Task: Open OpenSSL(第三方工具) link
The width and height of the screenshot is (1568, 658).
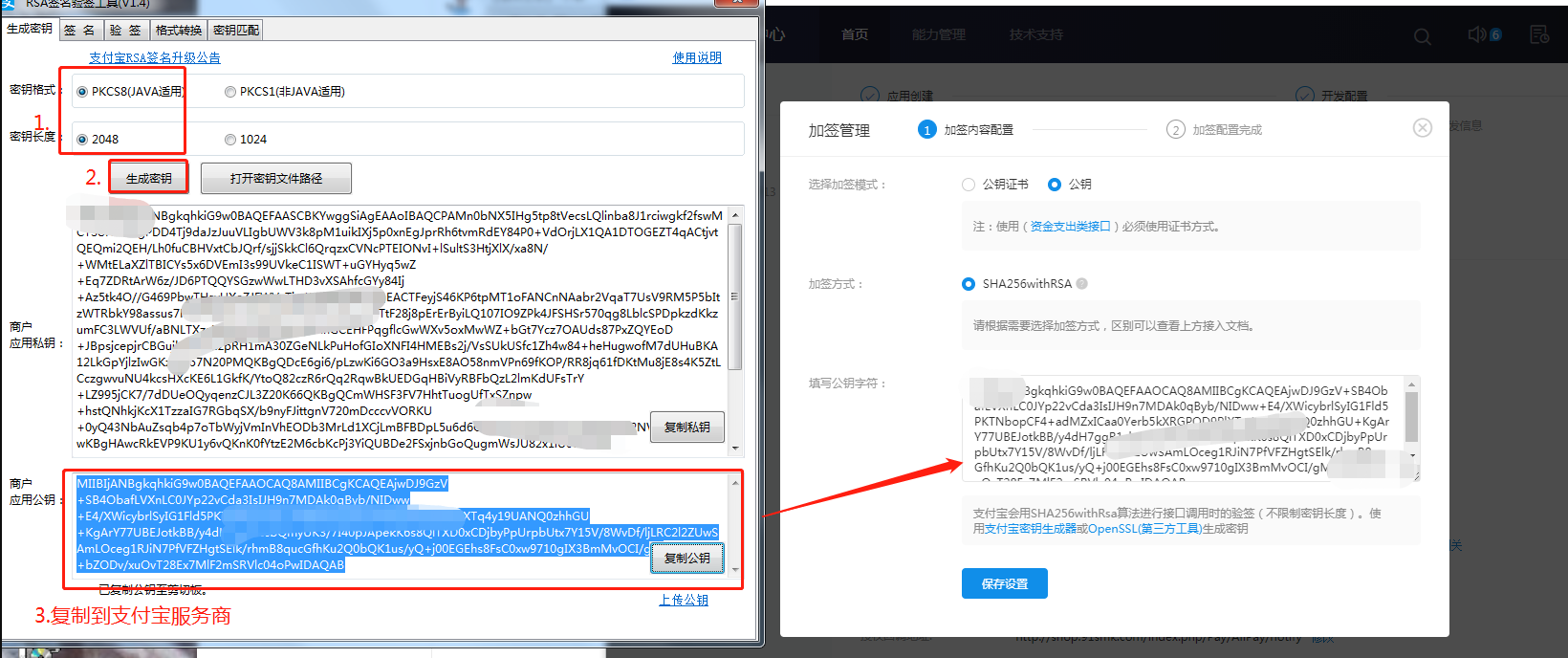Action: tap(1144, 529)
